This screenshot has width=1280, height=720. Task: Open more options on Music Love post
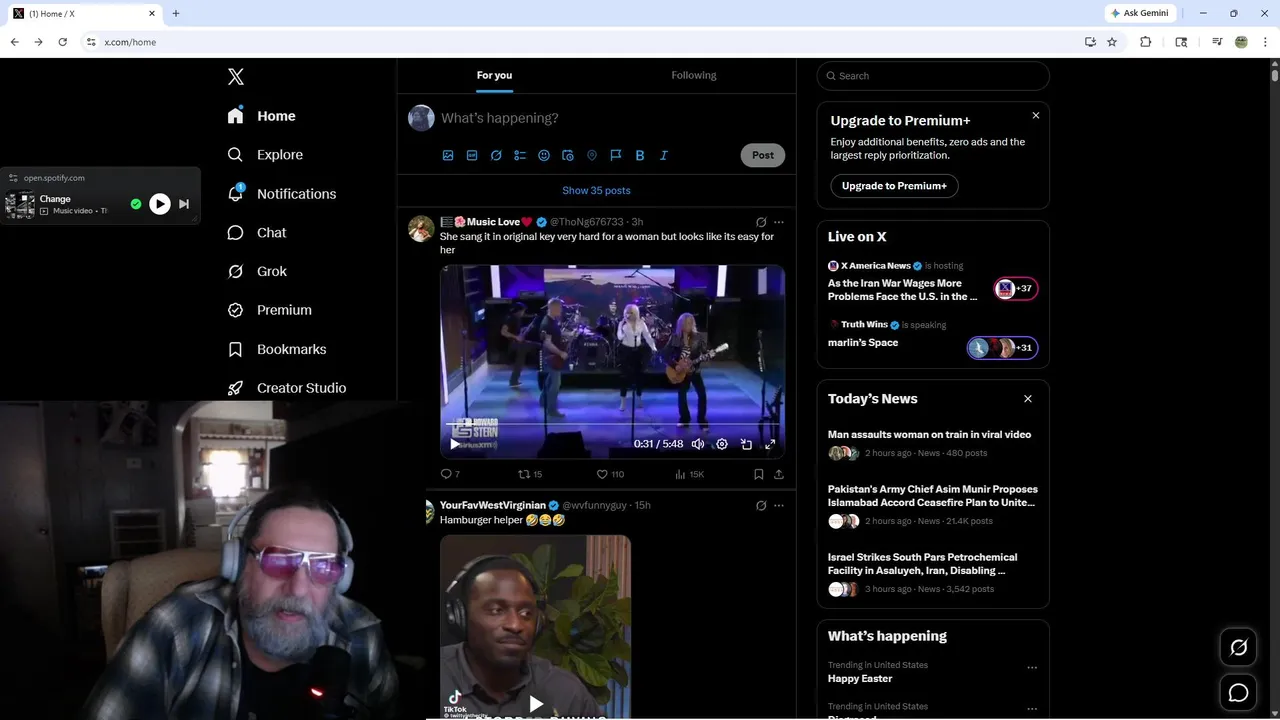779,222
